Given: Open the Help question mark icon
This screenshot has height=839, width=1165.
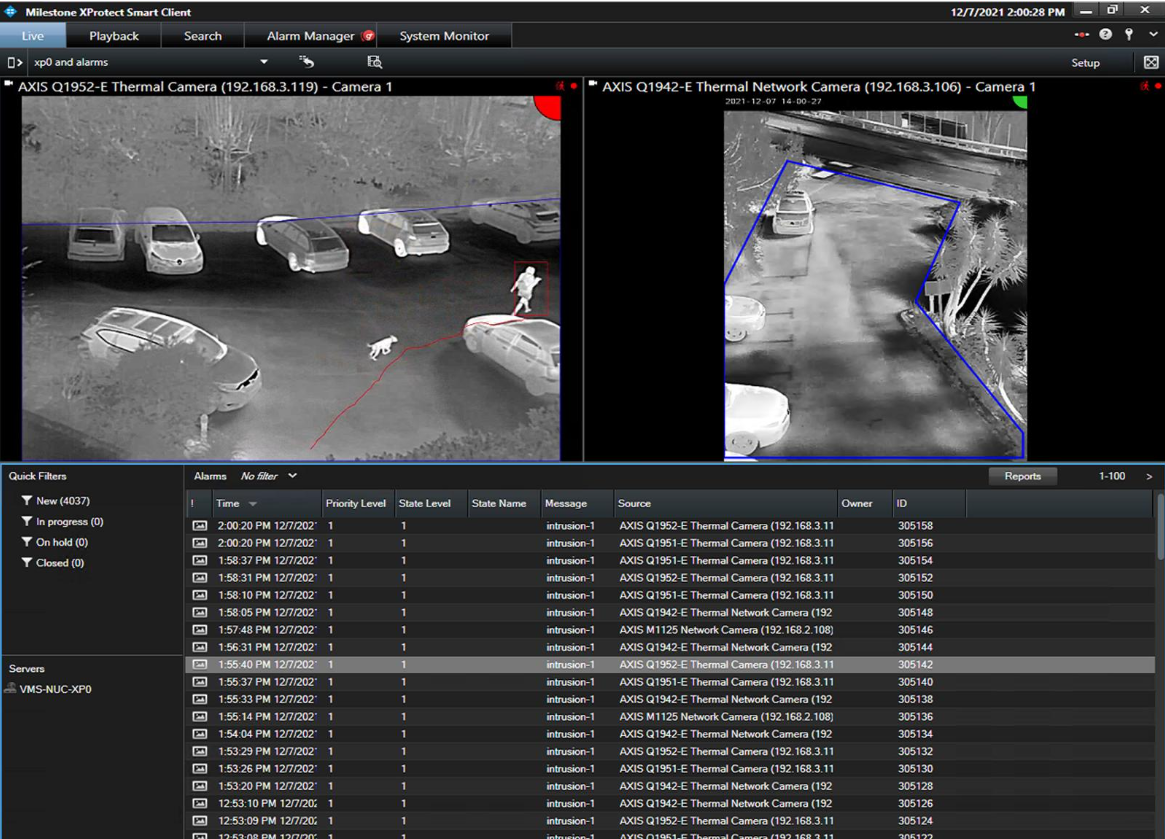Looking at the screenshot, I should [1105, 35].
